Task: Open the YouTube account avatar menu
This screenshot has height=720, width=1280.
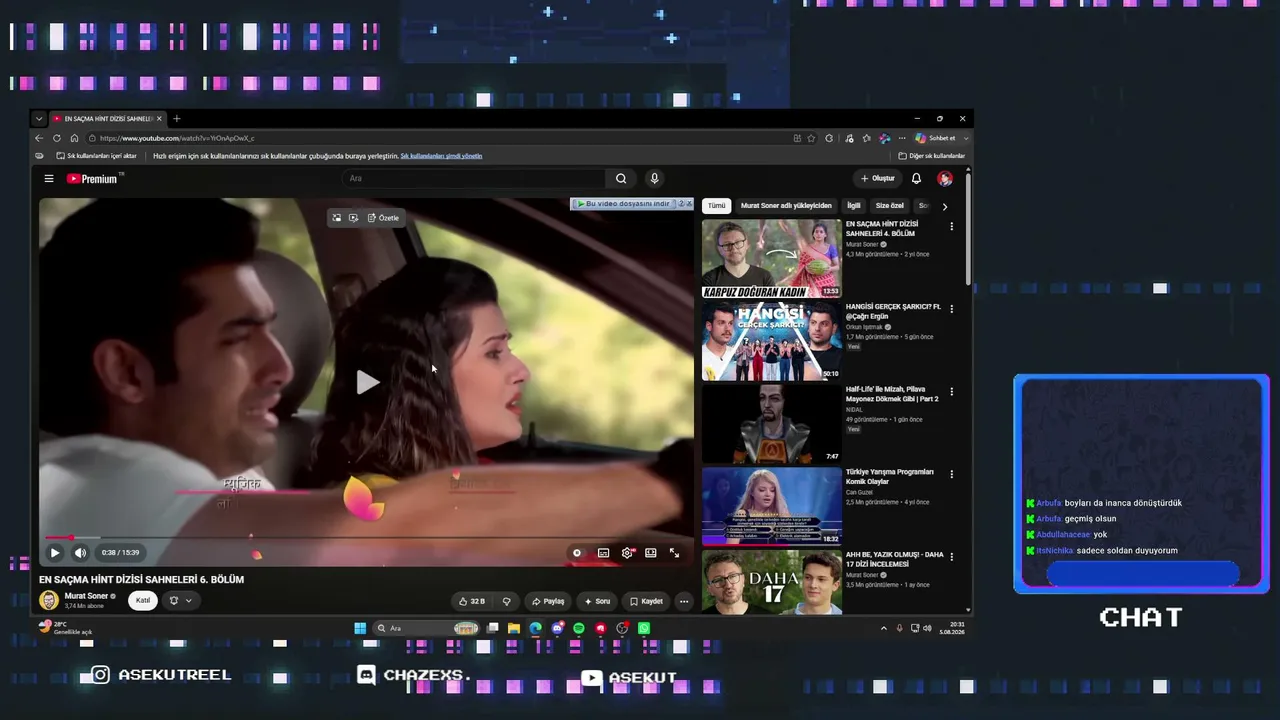Action: tap(944, 179)
